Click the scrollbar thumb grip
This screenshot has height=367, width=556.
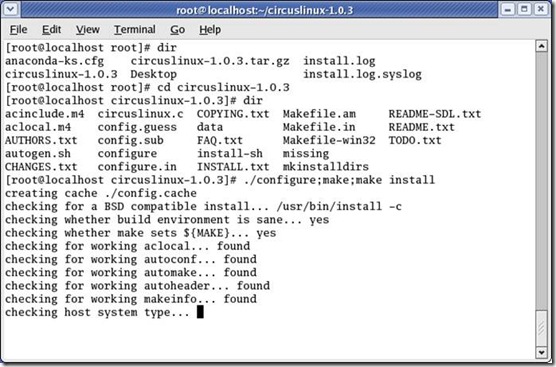coord(541,328)
